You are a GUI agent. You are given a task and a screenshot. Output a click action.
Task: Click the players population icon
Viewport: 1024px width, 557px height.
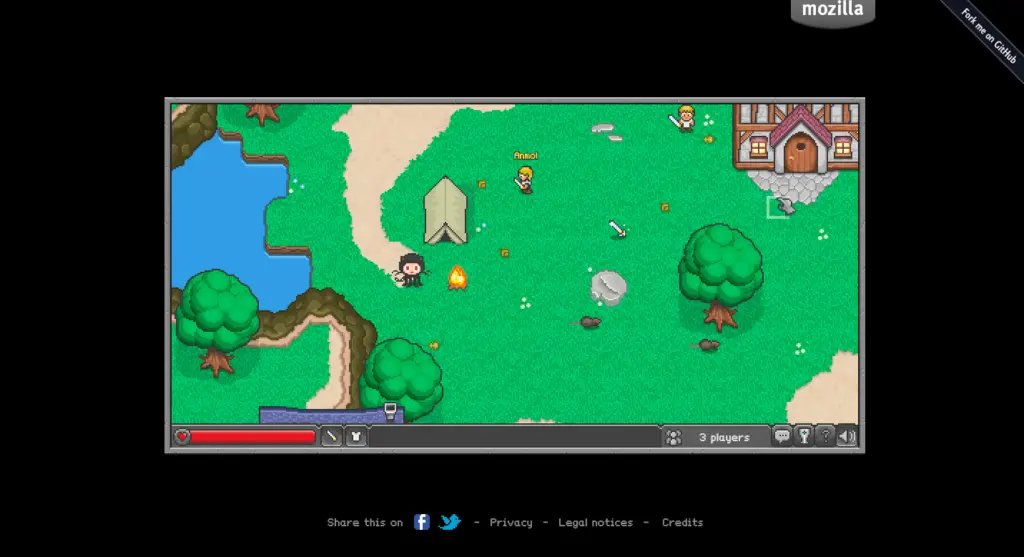[674, 437]
